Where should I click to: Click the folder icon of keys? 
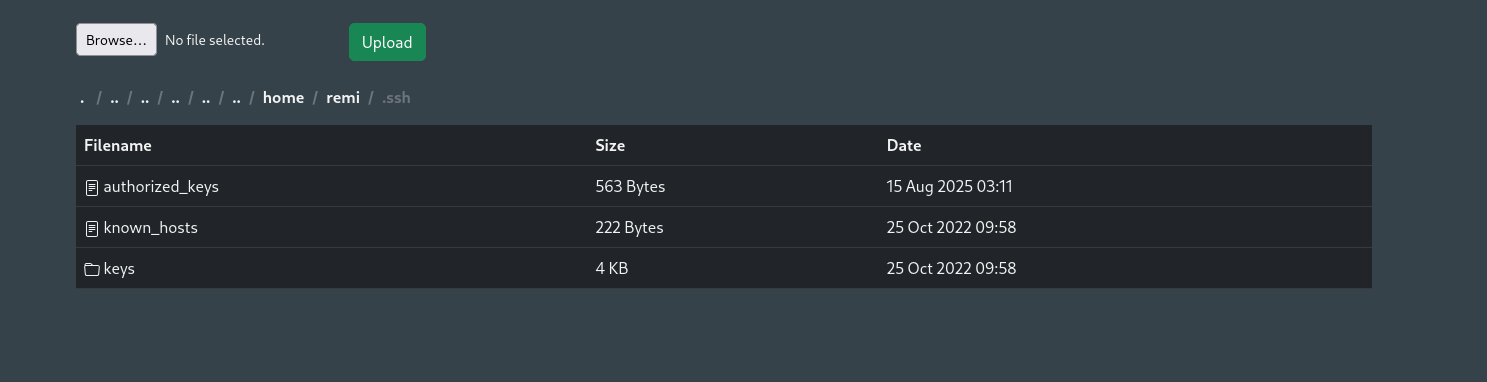pyautogui.click(x=92, y=269)
